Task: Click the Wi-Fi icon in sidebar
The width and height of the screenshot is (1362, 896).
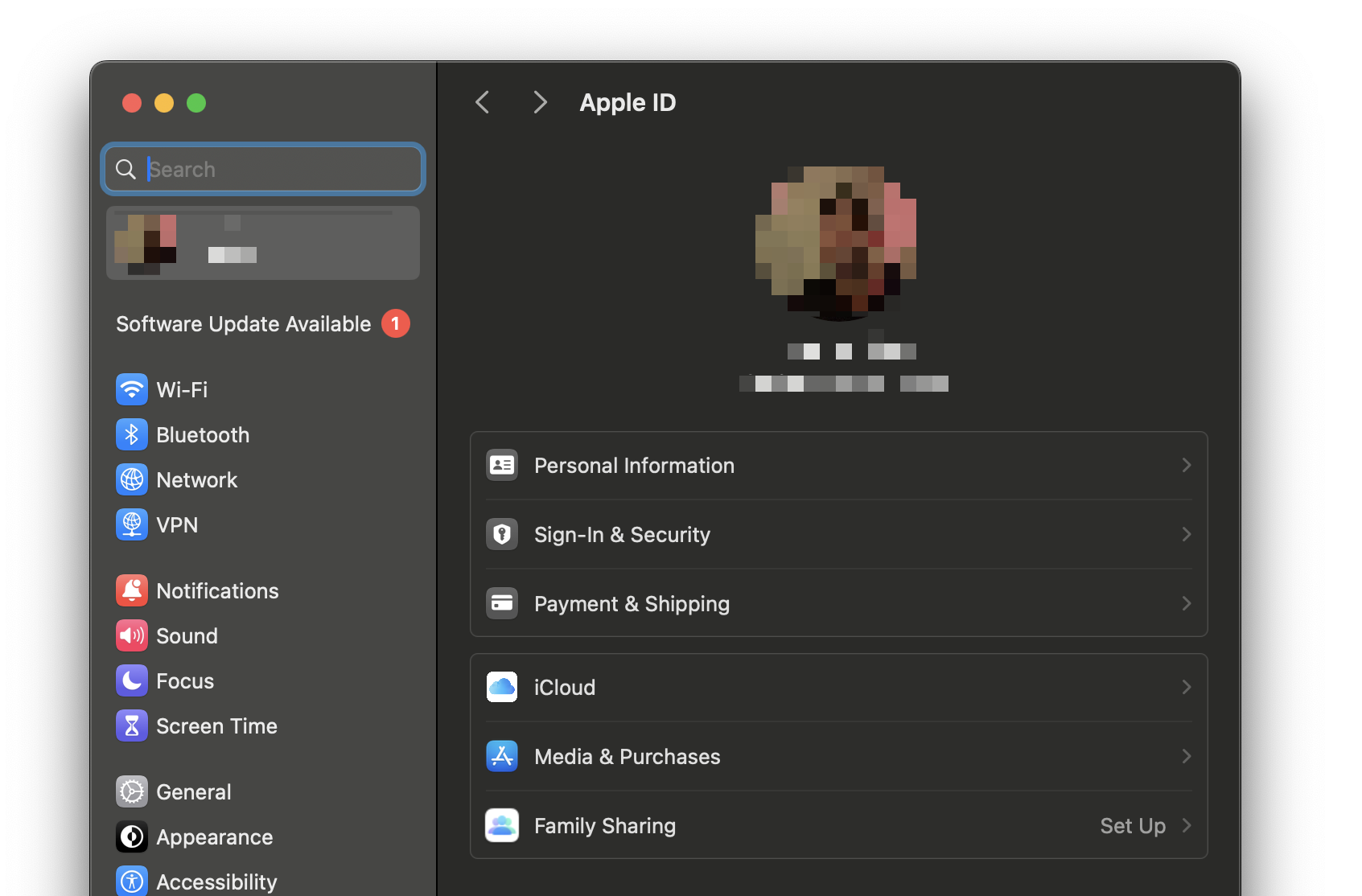Action: (132, 390)
